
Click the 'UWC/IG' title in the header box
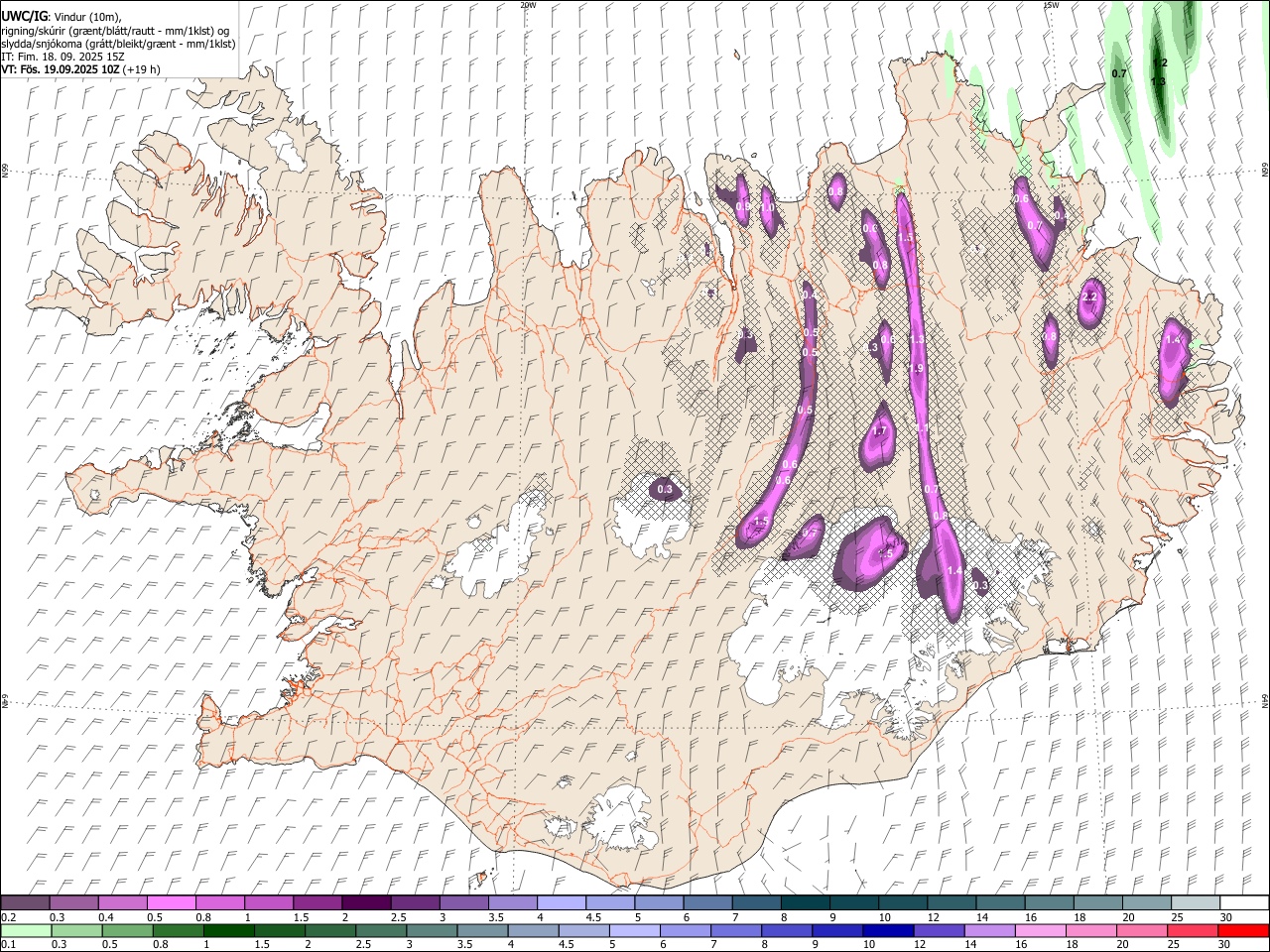pos(23,17)
